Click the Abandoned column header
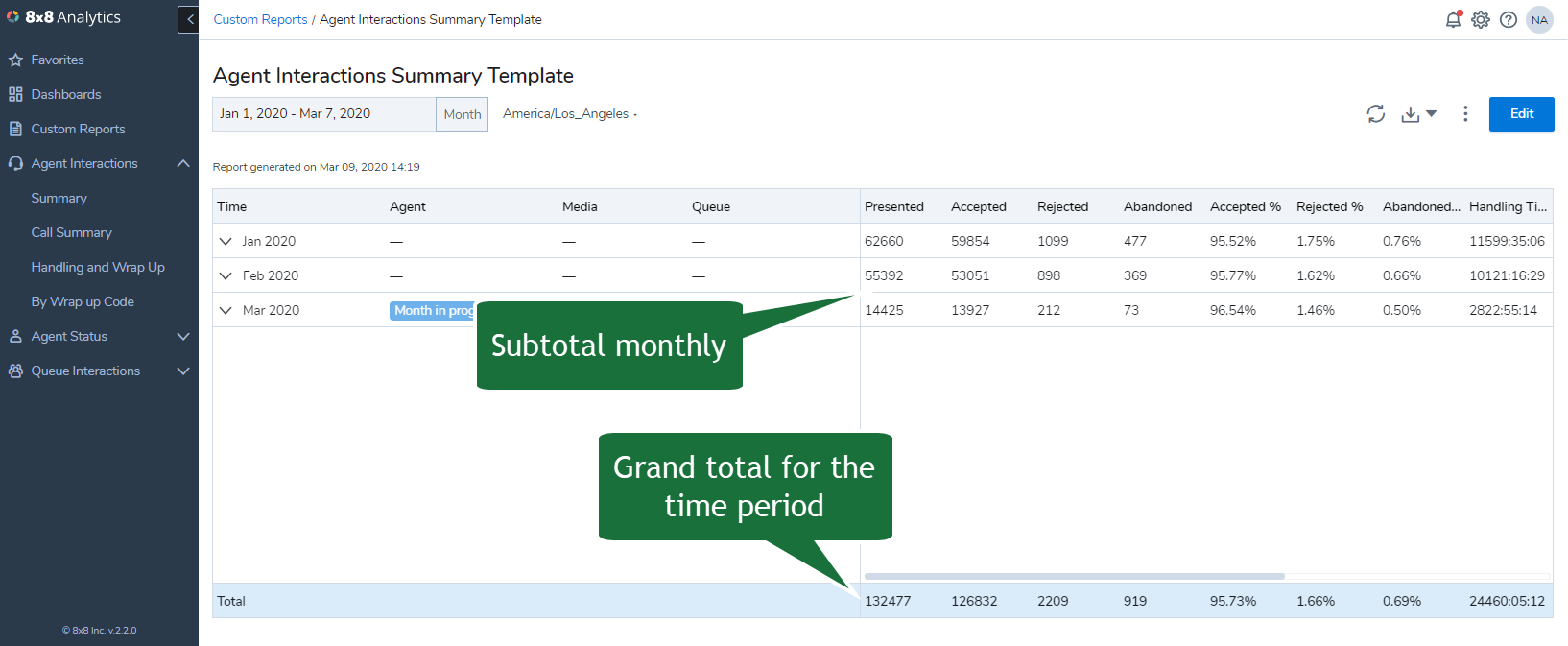 (1158, 206)
